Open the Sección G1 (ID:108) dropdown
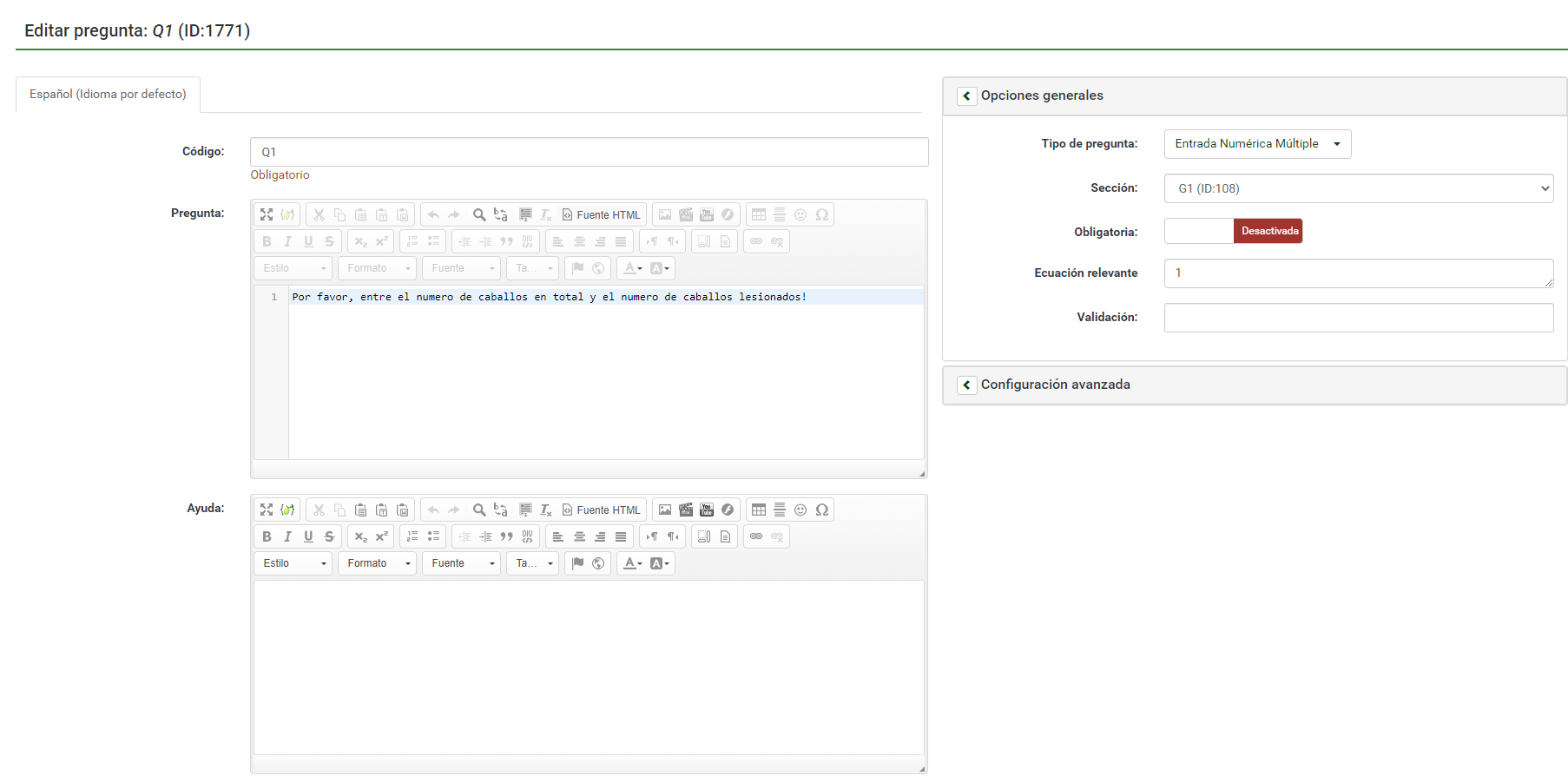The height and width of the screenshot is (776, 1568). (1358, 188)
